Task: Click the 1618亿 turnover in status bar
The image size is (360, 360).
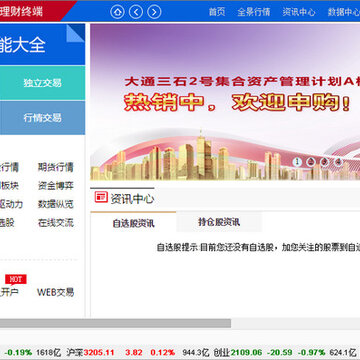Action: point(49,352)
